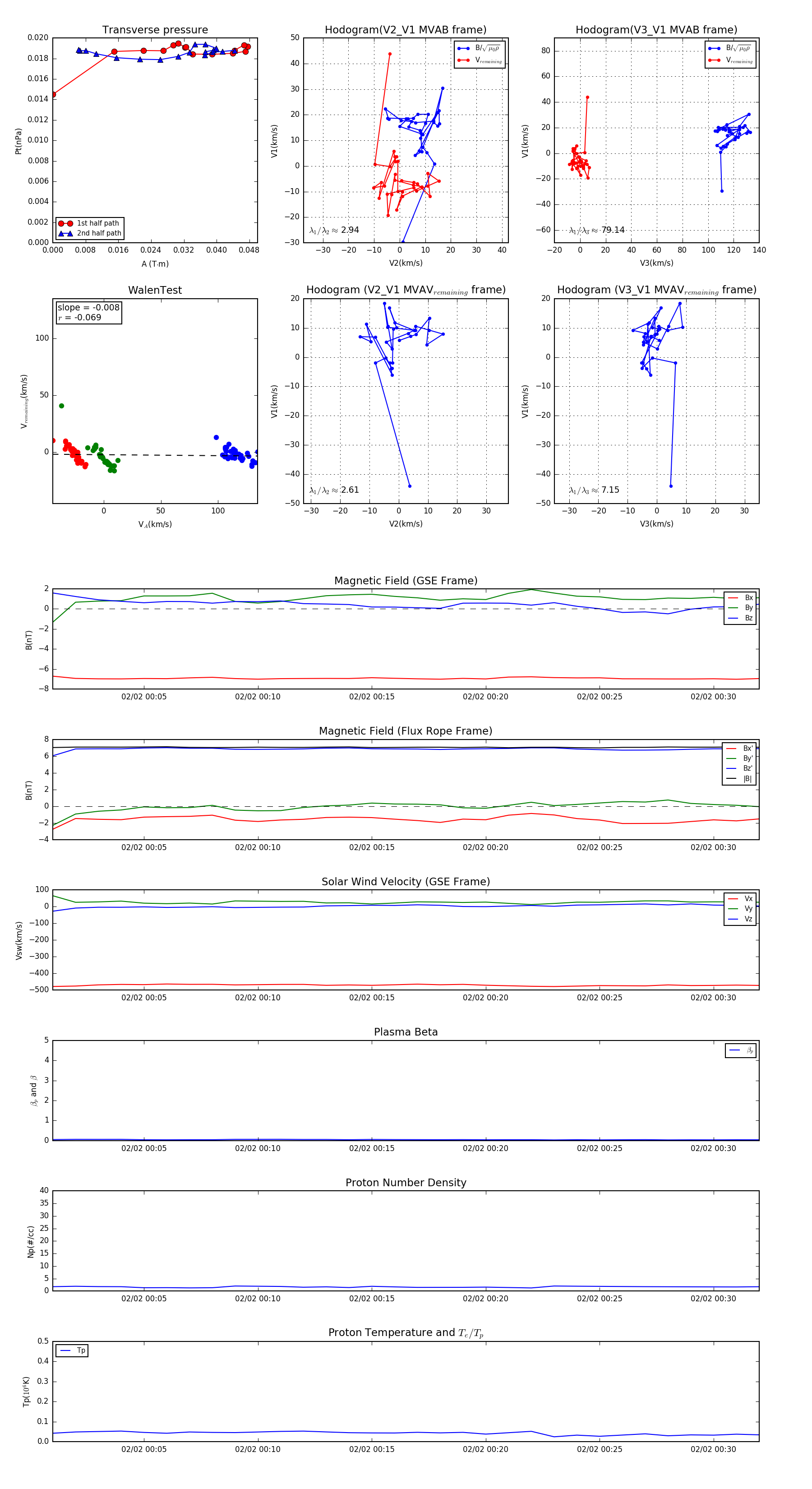Viewport: 812px width, 1489px height.
Task: Click the V_remaining legend entry in V2_V1 MVAB hodogram
Action: 480,60
